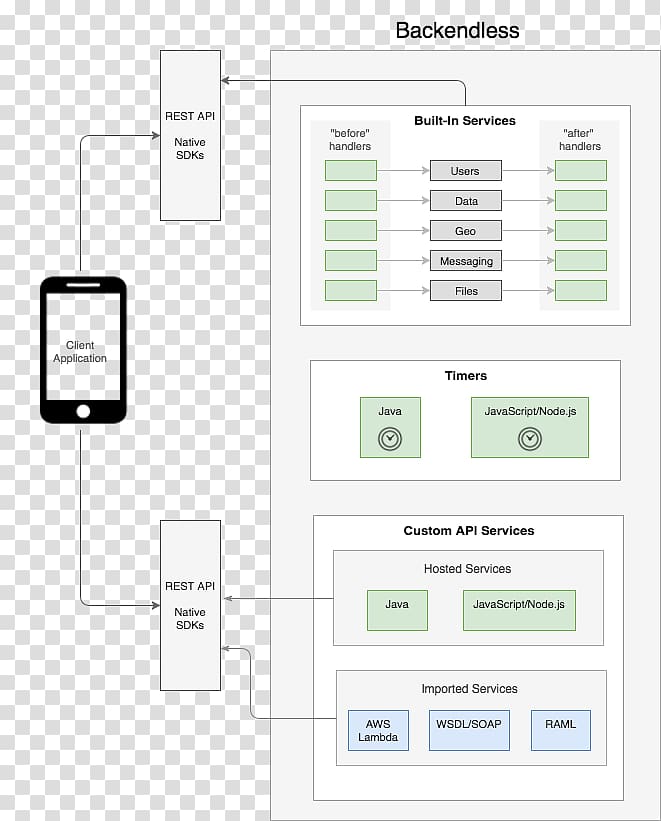Select the JavaScript/Node.js box under Timers
Screen dimensions: 661x821
pos(530,427)
